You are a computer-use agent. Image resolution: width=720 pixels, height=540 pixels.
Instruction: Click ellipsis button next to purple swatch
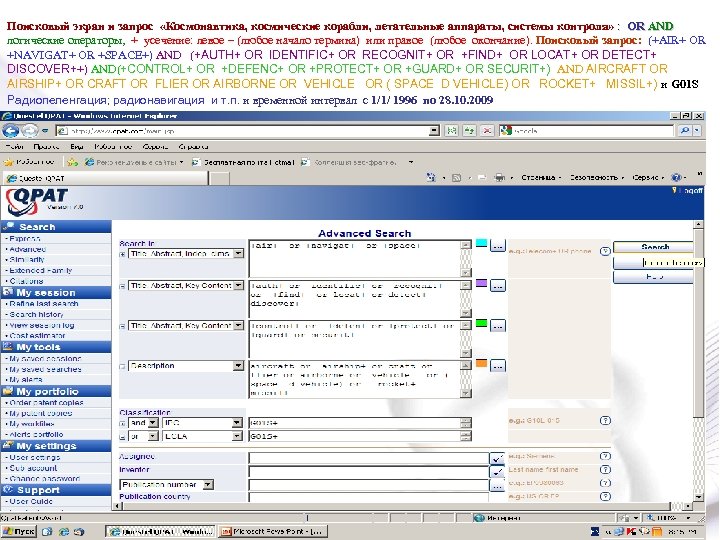497,286
